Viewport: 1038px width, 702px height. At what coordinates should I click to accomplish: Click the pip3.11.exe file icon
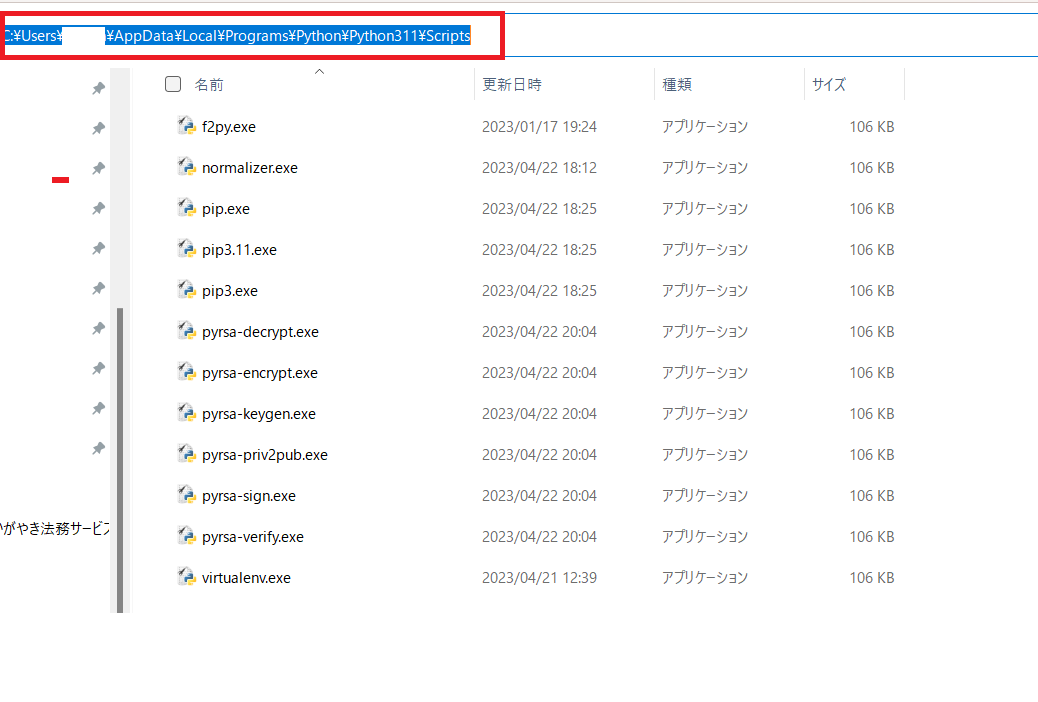click(x=187, y=249)
